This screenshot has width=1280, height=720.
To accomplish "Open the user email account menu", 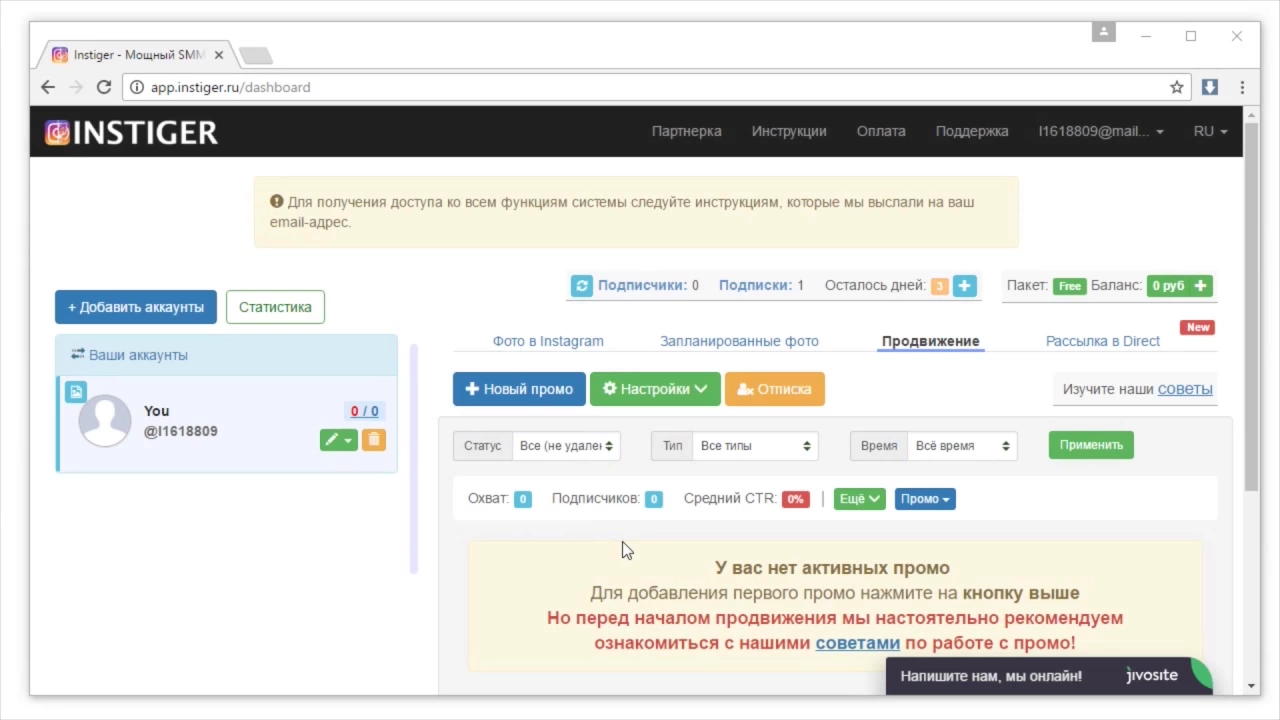I will (x=1100, y=131).
